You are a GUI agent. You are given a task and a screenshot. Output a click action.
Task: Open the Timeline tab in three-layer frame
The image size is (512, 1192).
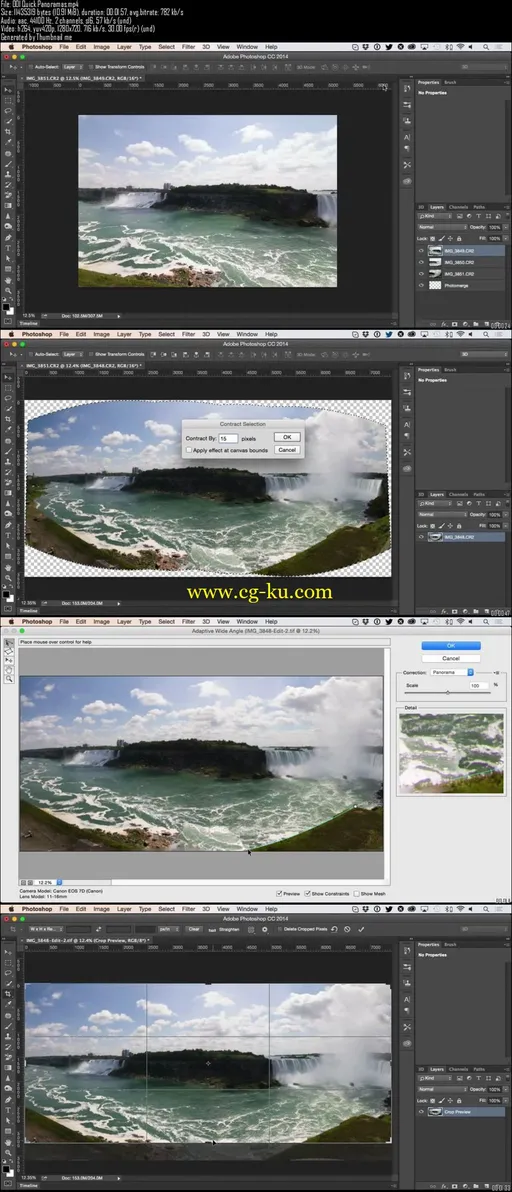click(29, 323)
